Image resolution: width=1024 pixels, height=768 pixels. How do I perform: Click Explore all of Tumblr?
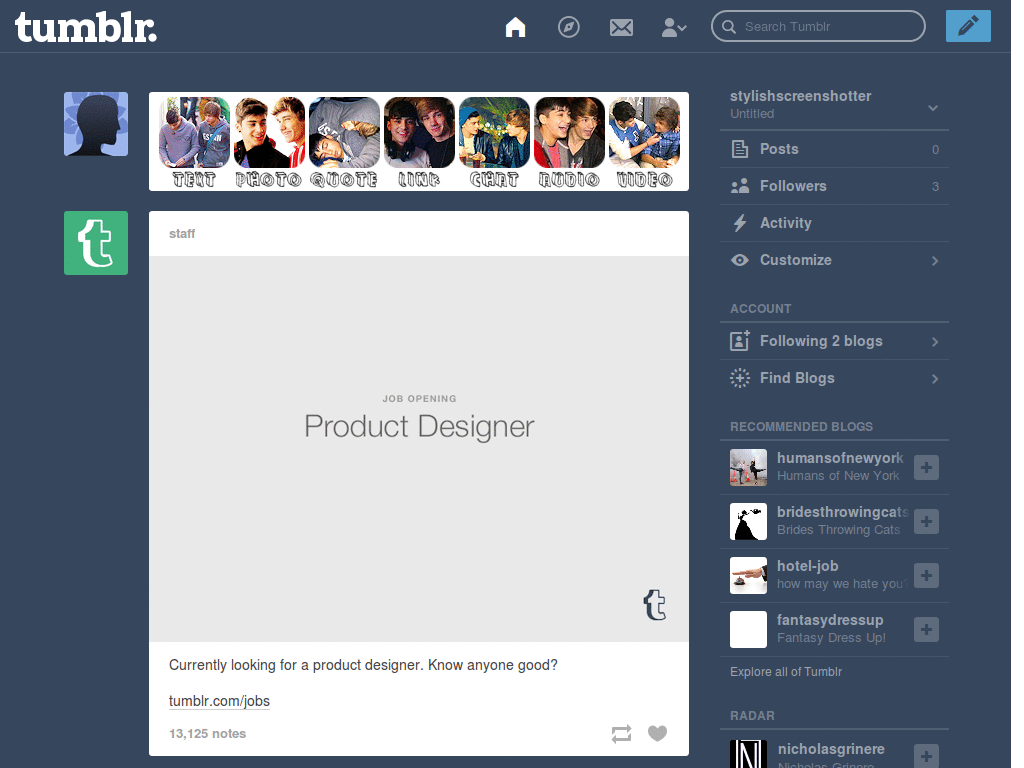786,671
